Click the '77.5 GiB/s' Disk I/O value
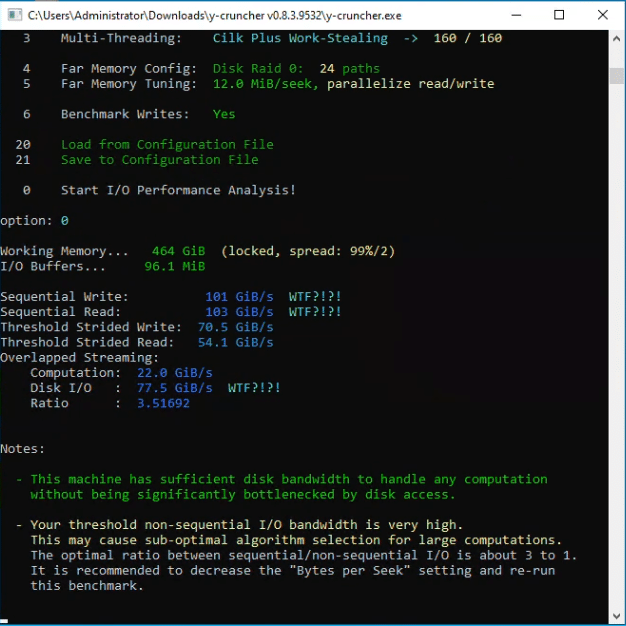 [x=174, y=388]
